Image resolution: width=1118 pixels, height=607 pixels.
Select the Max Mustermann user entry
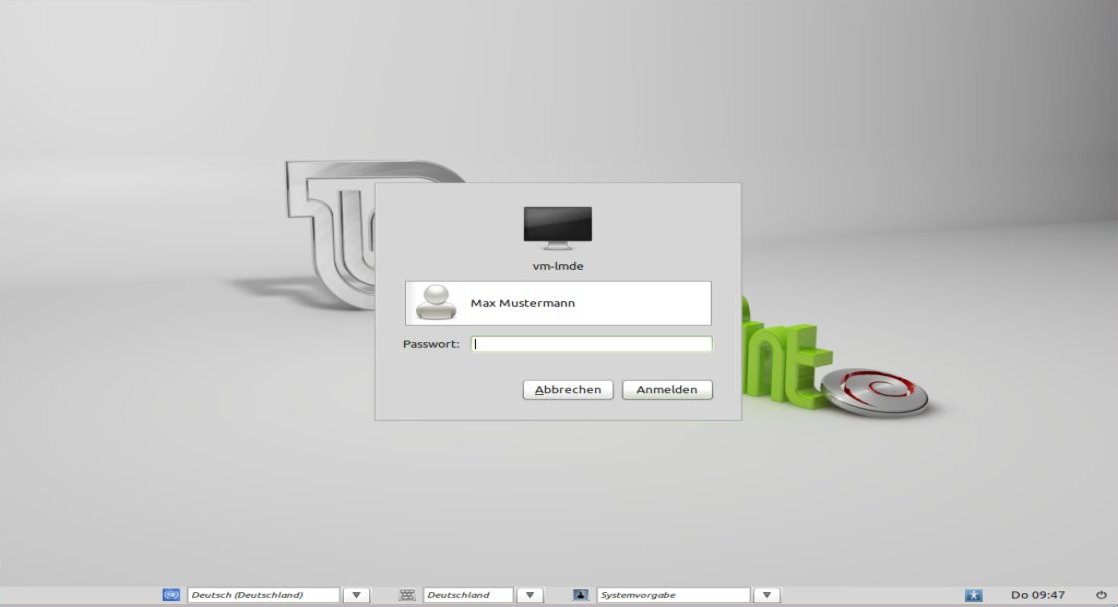[558, 303]
